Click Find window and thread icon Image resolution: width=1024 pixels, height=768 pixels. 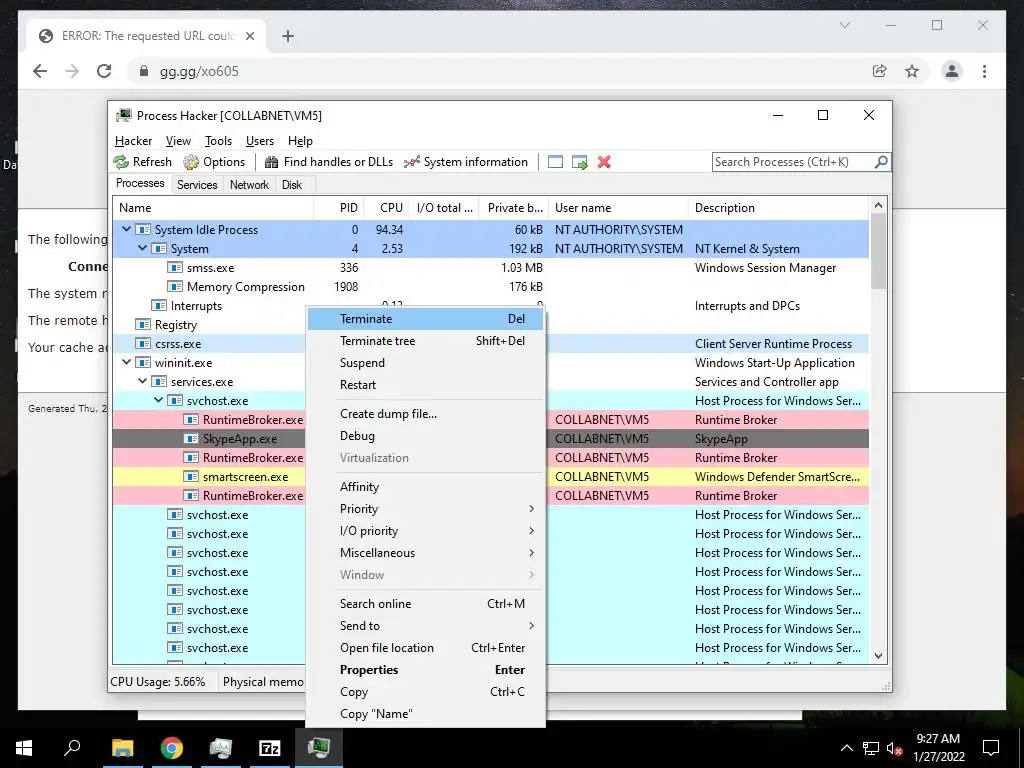pos(579,162)
